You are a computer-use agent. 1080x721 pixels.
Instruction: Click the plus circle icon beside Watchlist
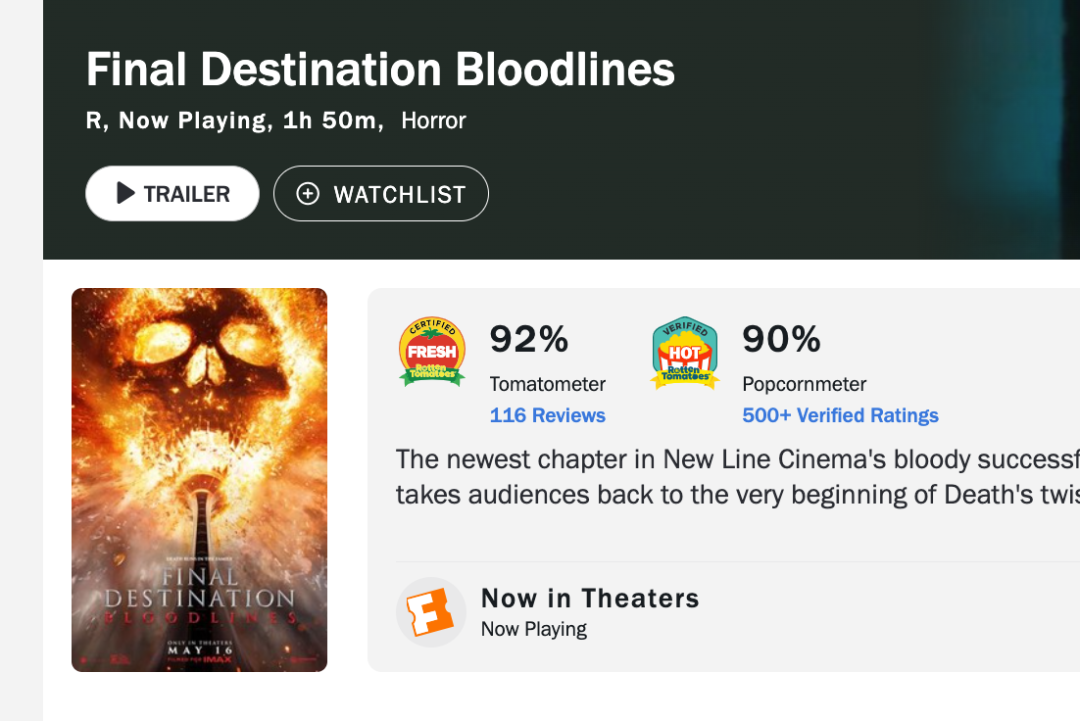pos(308,194)
